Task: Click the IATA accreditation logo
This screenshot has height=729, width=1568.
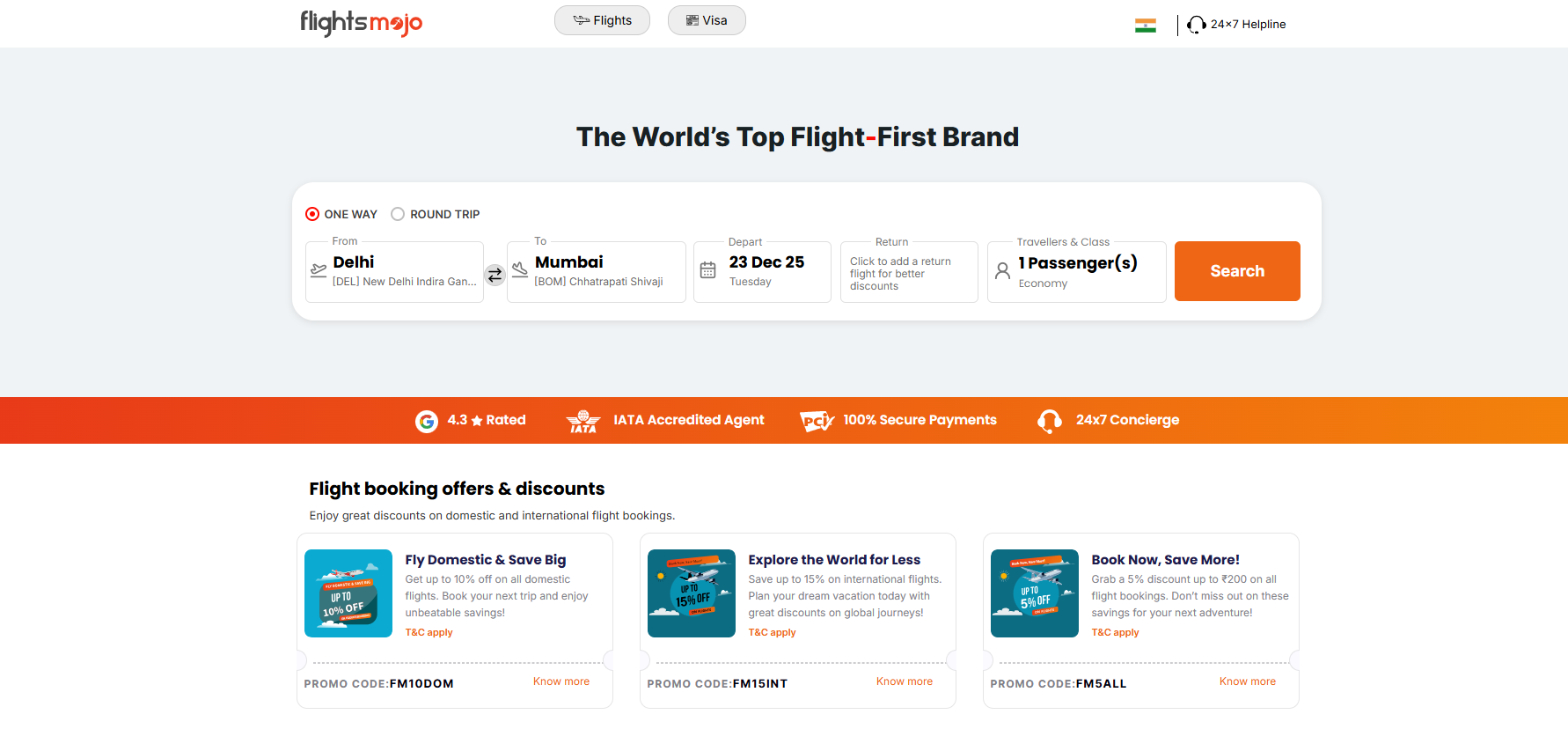Action: pos(583,422)
